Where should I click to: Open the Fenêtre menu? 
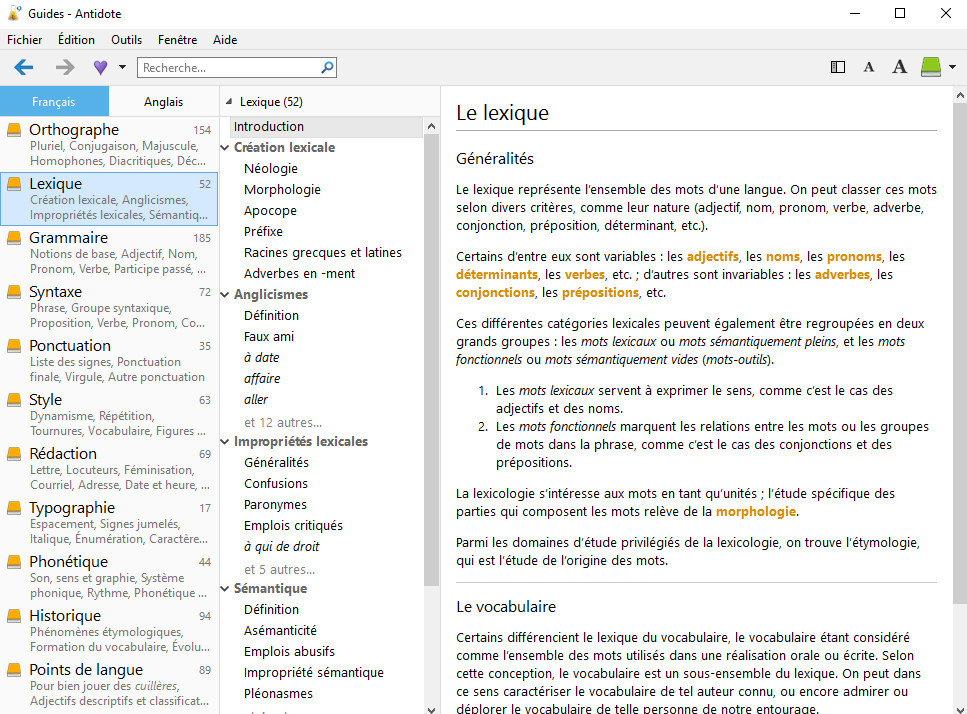(178, 39)
